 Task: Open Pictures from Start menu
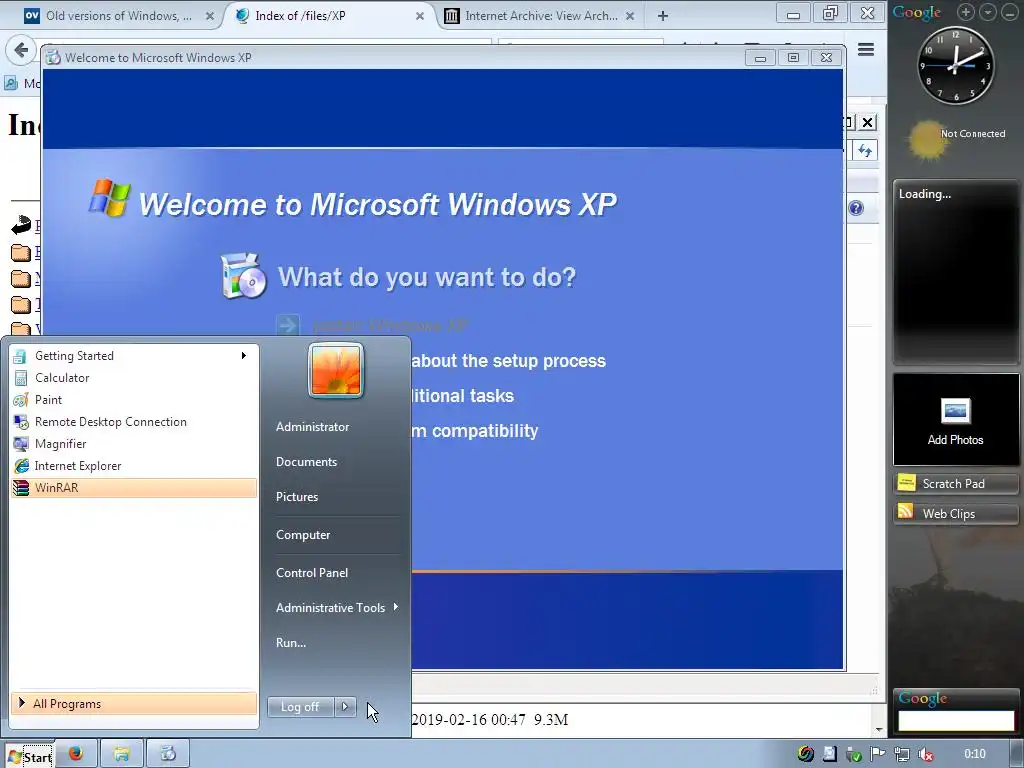[x=297, y=497]
